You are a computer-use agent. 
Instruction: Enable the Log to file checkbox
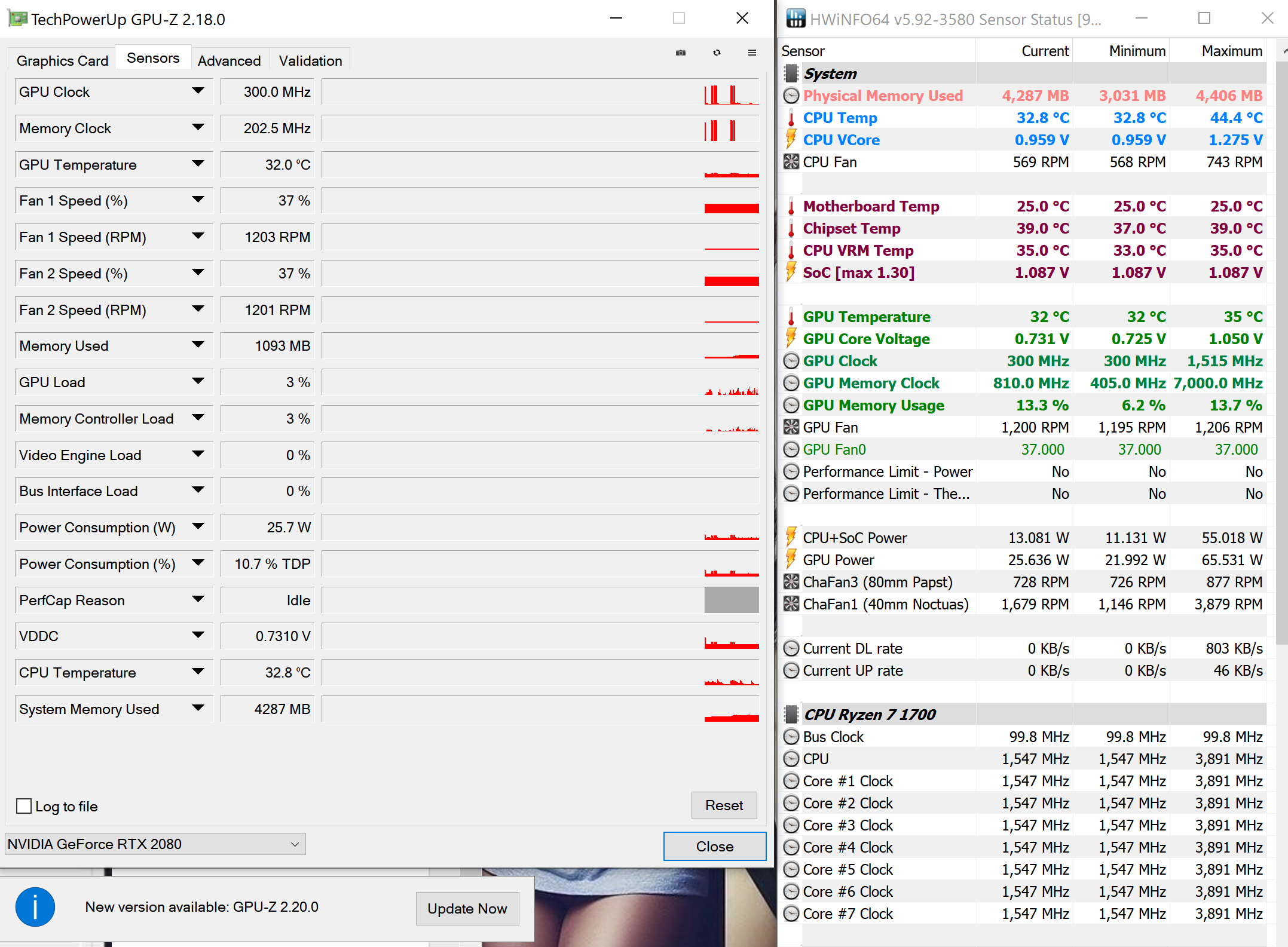tap(25, 806)
